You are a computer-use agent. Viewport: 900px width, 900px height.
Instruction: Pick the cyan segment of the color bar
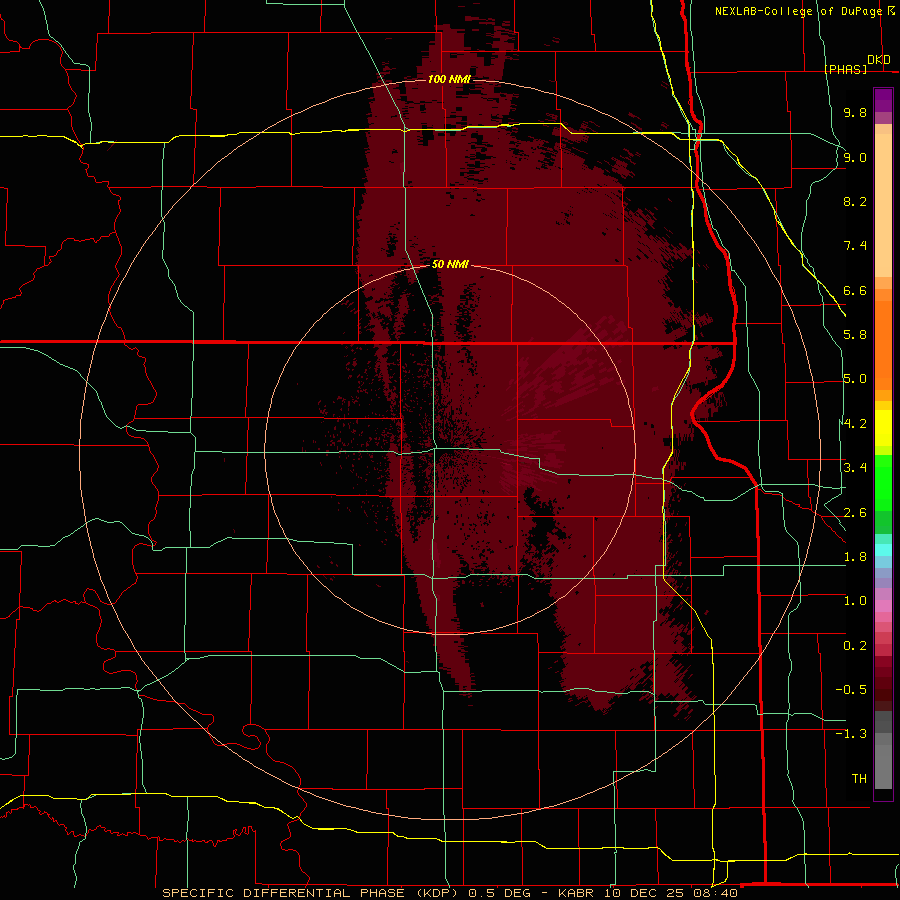[x=883, y=550]
